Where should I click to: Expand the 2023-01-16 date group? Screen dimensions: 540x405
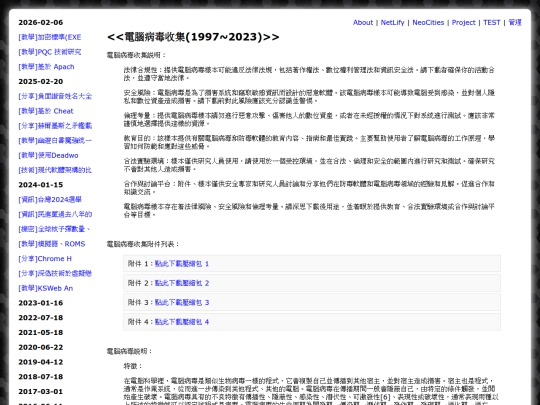[x=41, y=303]
